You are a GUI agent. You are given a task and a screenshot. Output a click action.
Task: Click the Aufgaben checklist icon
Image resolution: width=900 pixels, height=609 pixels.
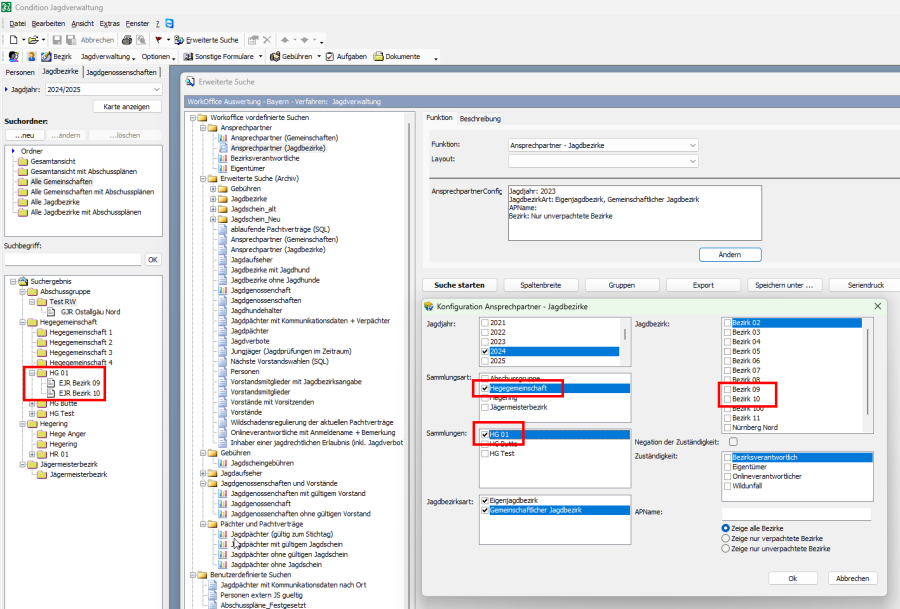pyautogui.click(x=330, y=56)
